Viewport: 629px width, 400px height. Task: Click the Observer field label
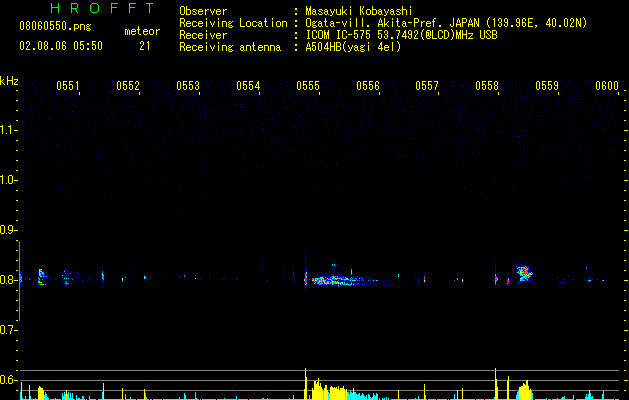tap(203, 11)
